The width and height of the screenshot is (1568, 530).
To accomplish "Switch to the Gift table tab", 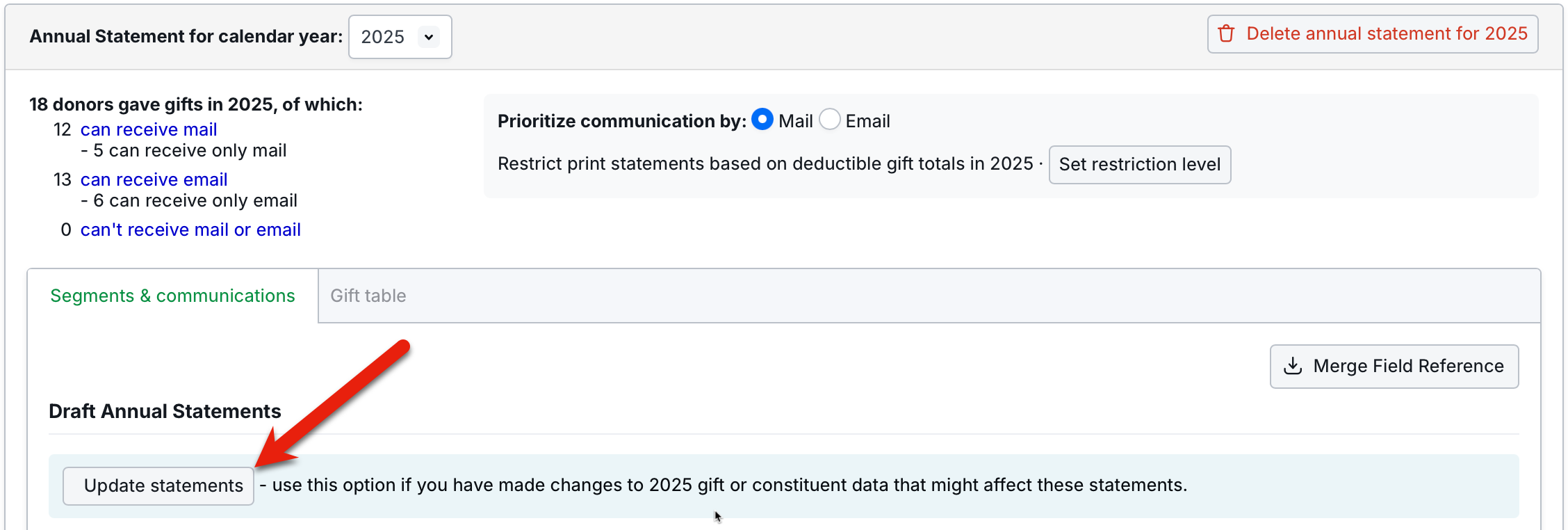I will [368, 296].
